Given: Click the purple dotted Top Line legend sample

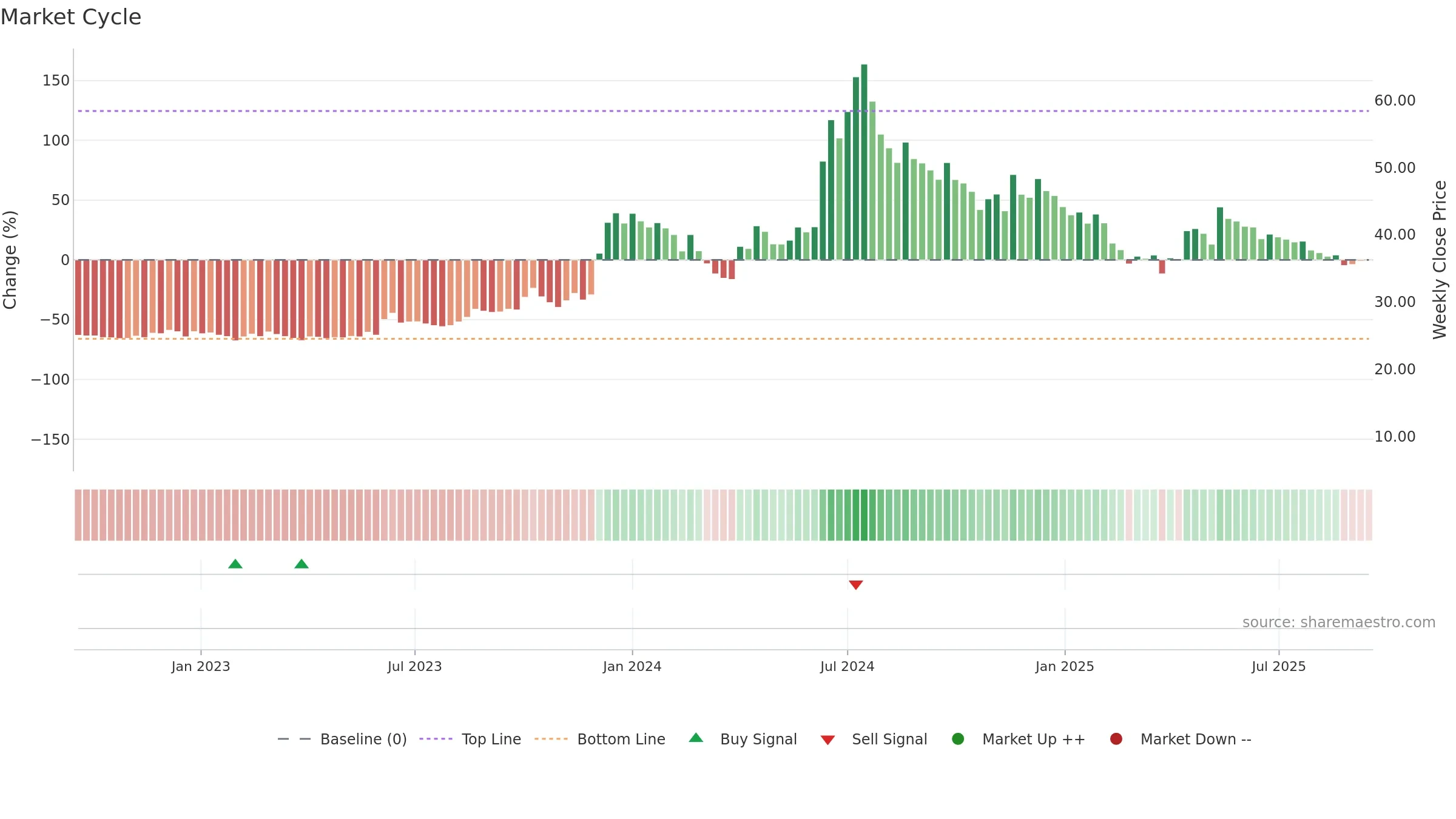Looking at the screenshot, I should coord(436,739).
